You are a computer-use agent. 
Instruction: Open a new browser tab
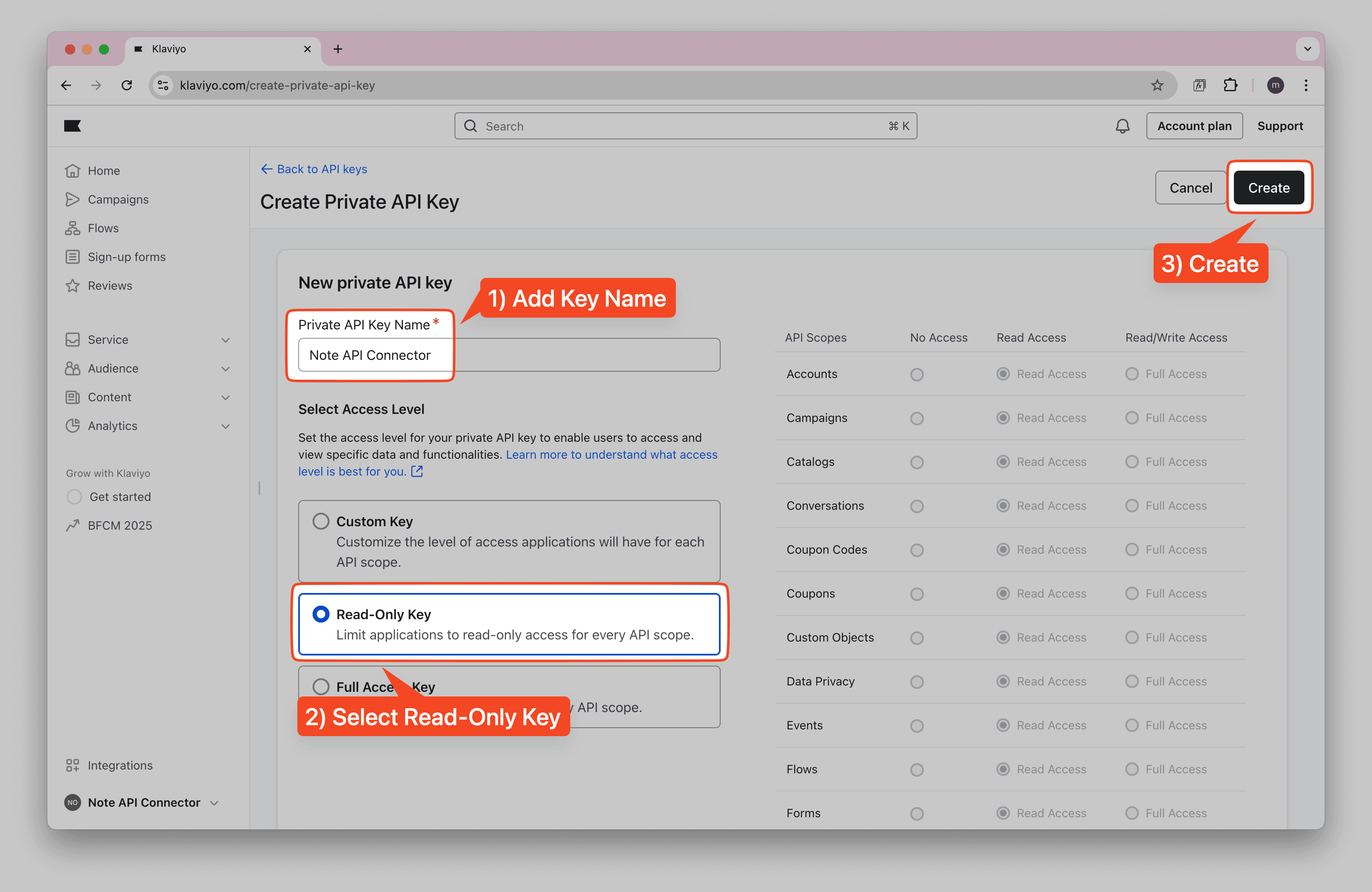[338, 49]
